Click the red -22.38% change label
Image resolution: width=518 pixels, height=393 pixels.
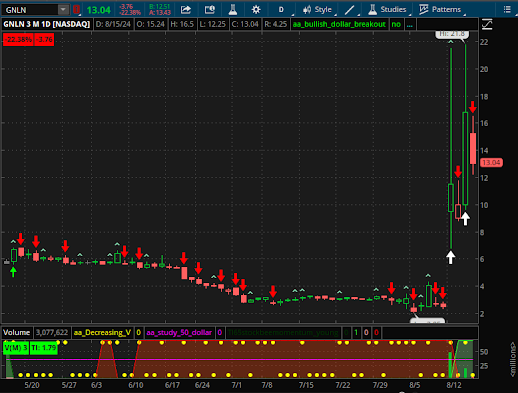18,40
